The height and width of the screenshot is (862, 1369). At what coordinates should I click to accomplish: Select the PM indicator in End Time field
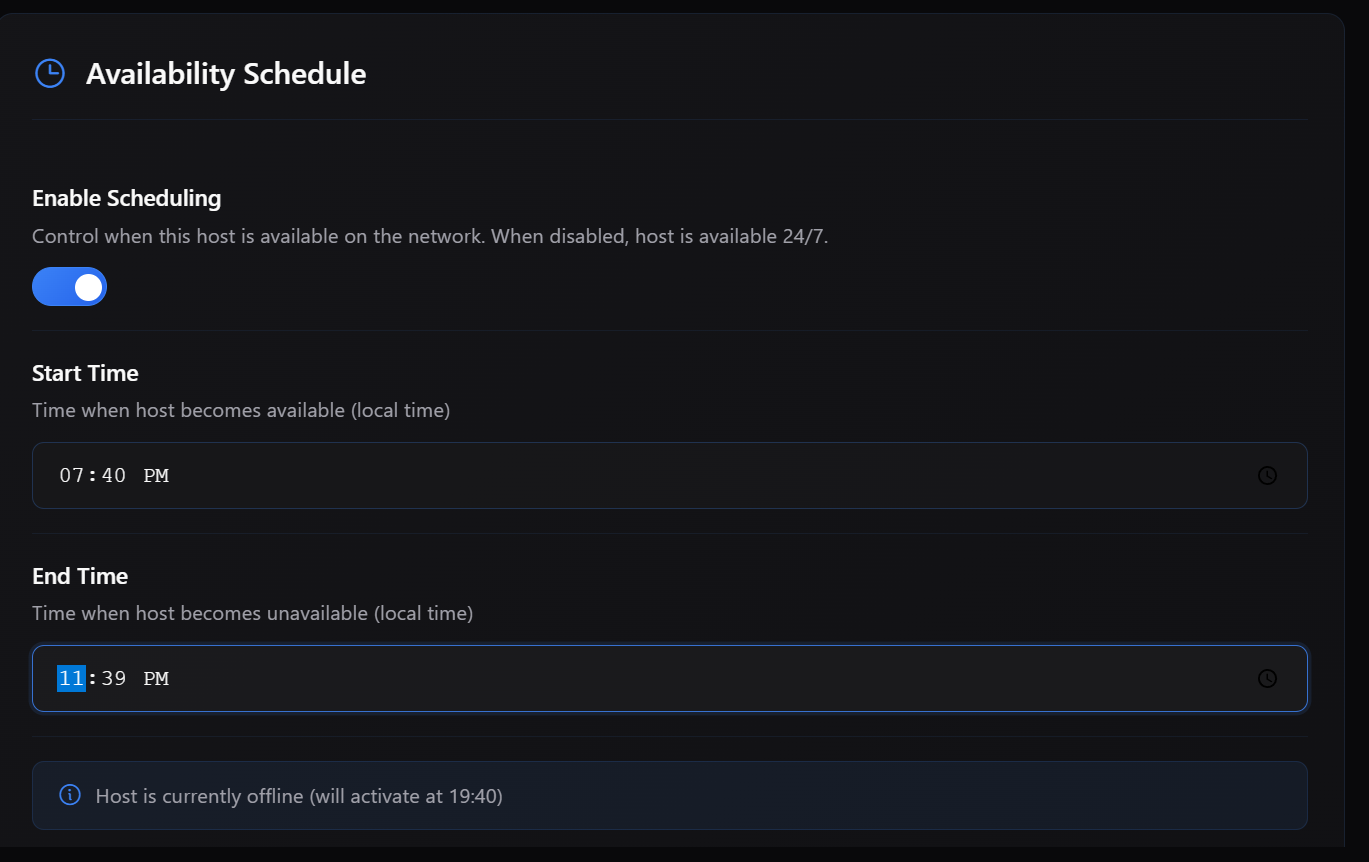[156, 678]
